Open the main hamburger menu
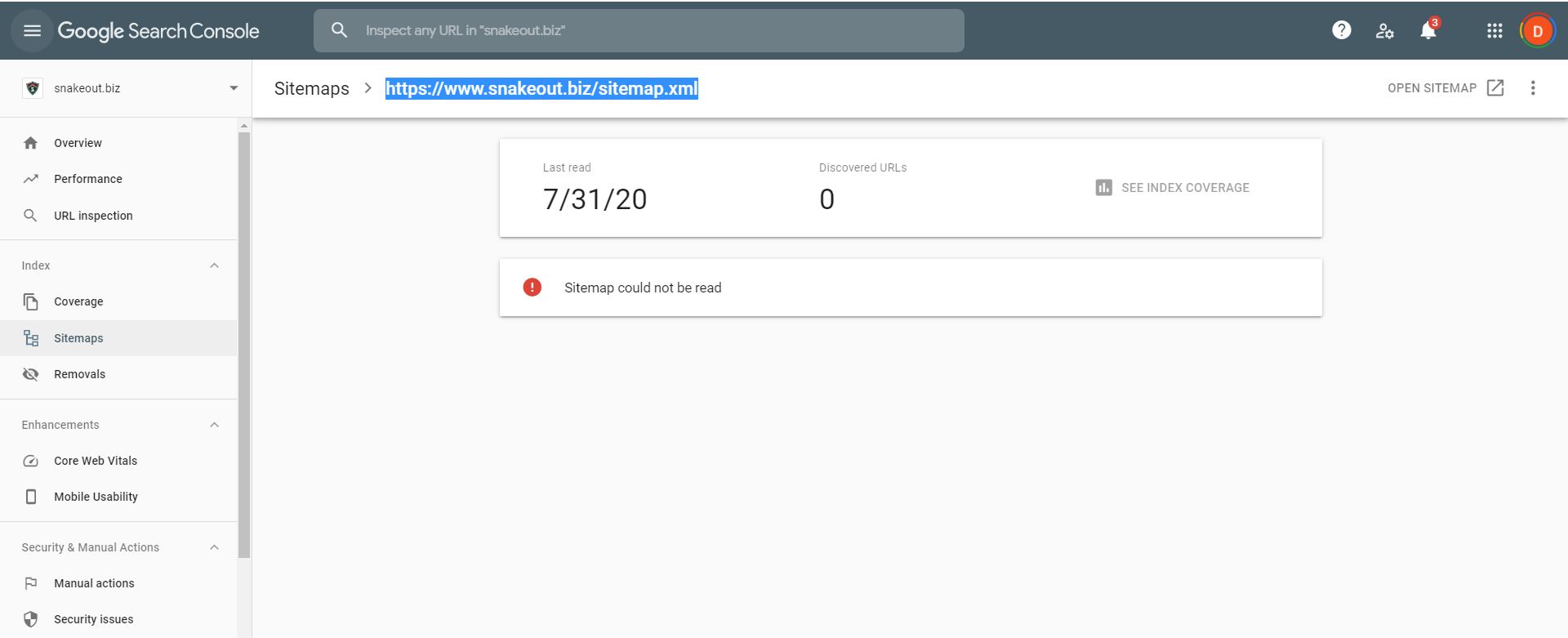1568x638 pixels. coord(32,30)
